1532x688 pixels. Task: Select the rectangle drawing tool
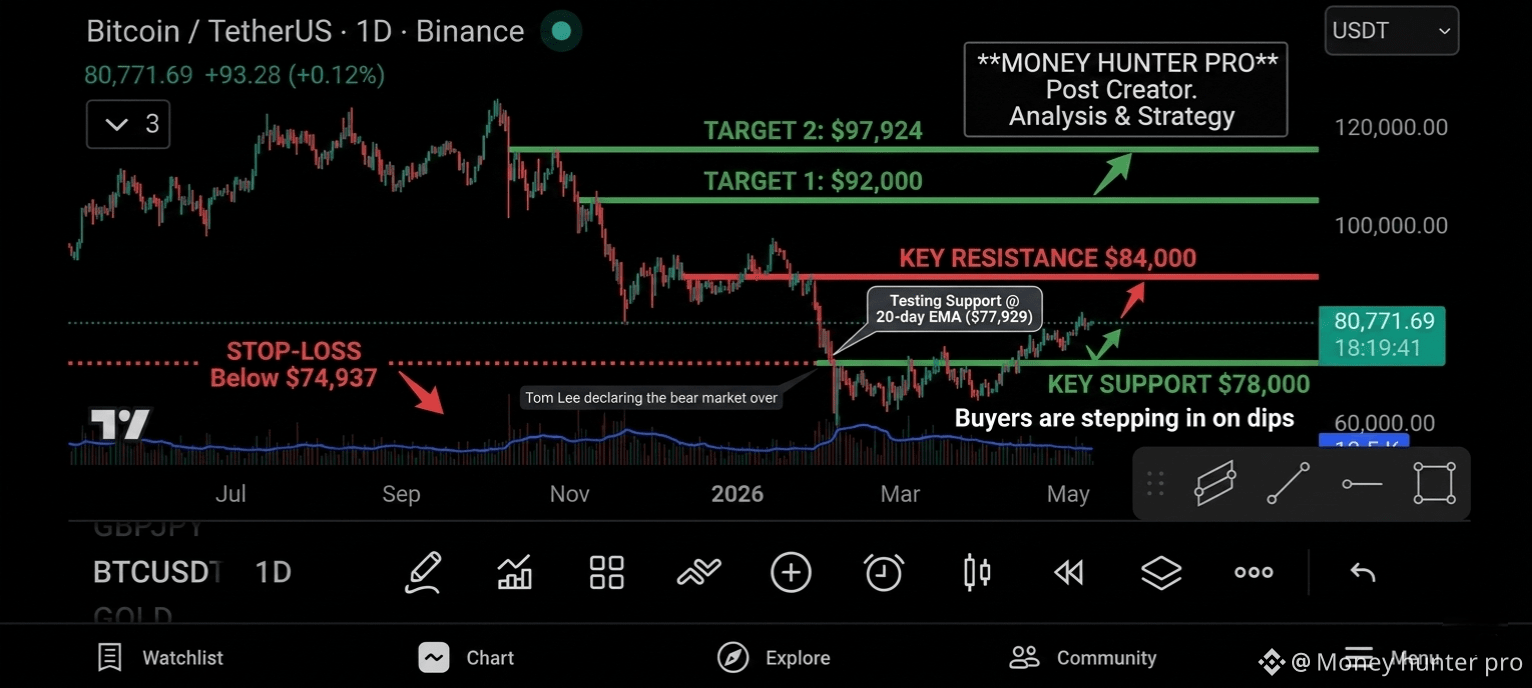[x=1435, y=484]
